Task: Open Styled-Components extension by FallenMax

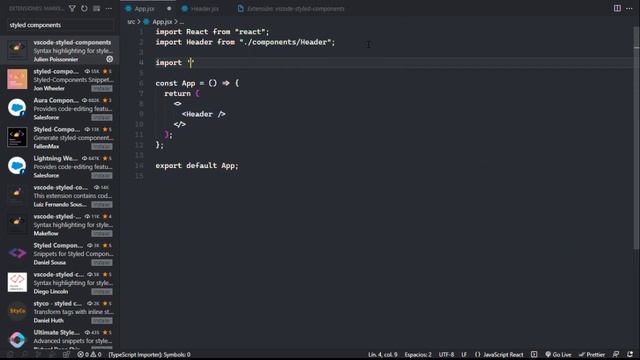Action: [x=60, y=137]
